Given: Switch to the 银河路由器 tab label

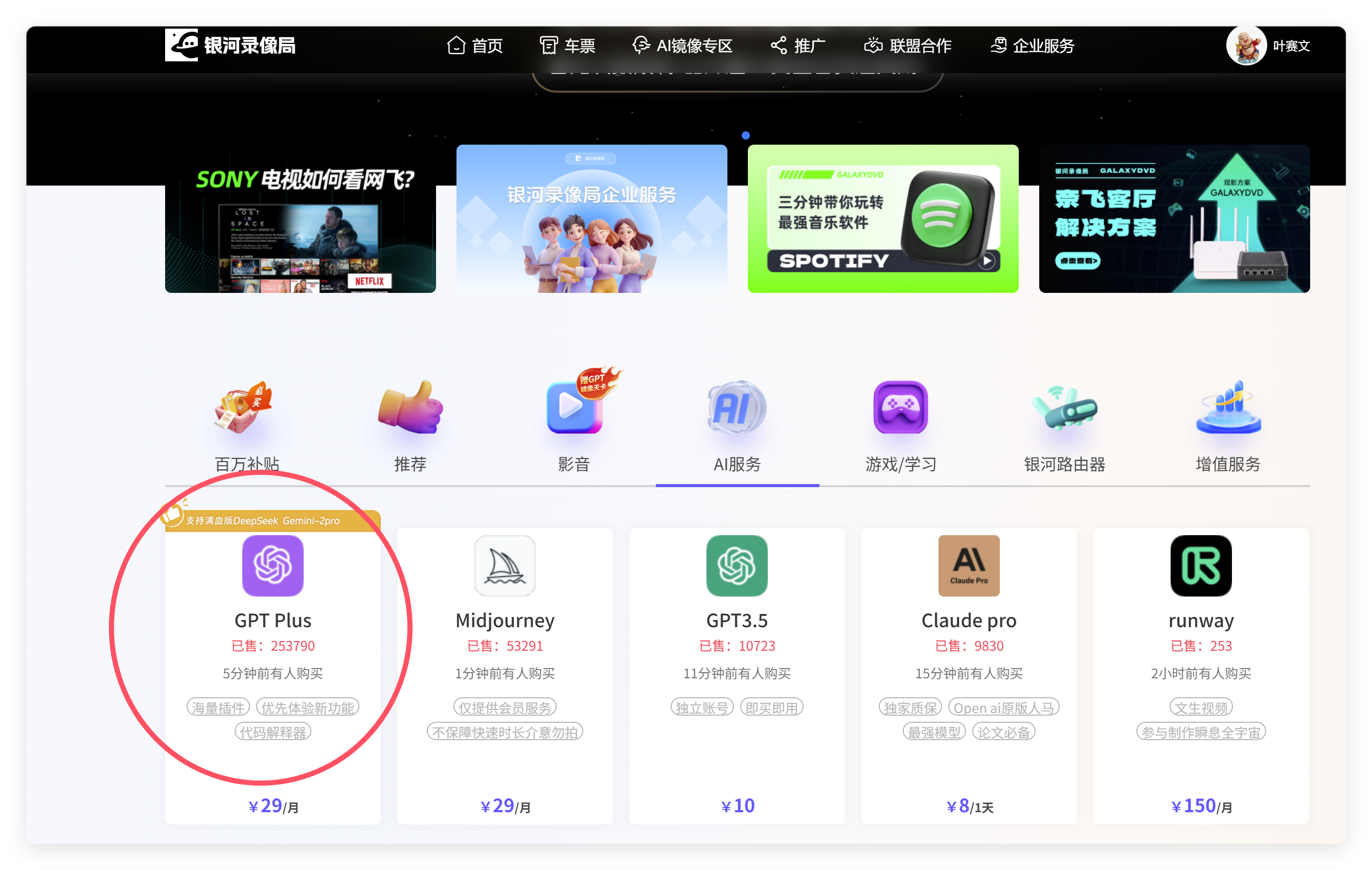Looking at the screenshot, I should click(x=1064, y=464).
